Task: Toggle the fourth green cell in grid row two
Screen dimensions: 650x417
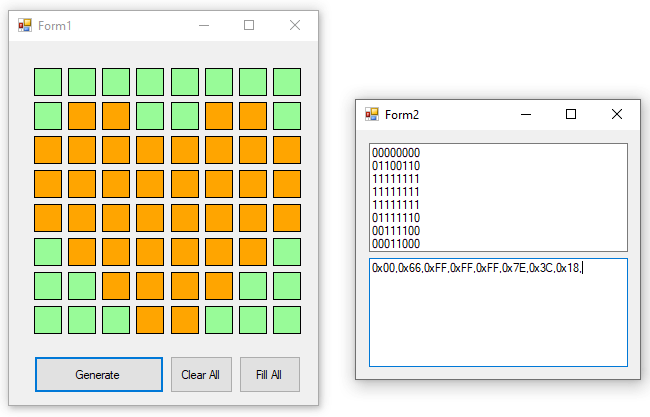Action: (x=287, y=116)
